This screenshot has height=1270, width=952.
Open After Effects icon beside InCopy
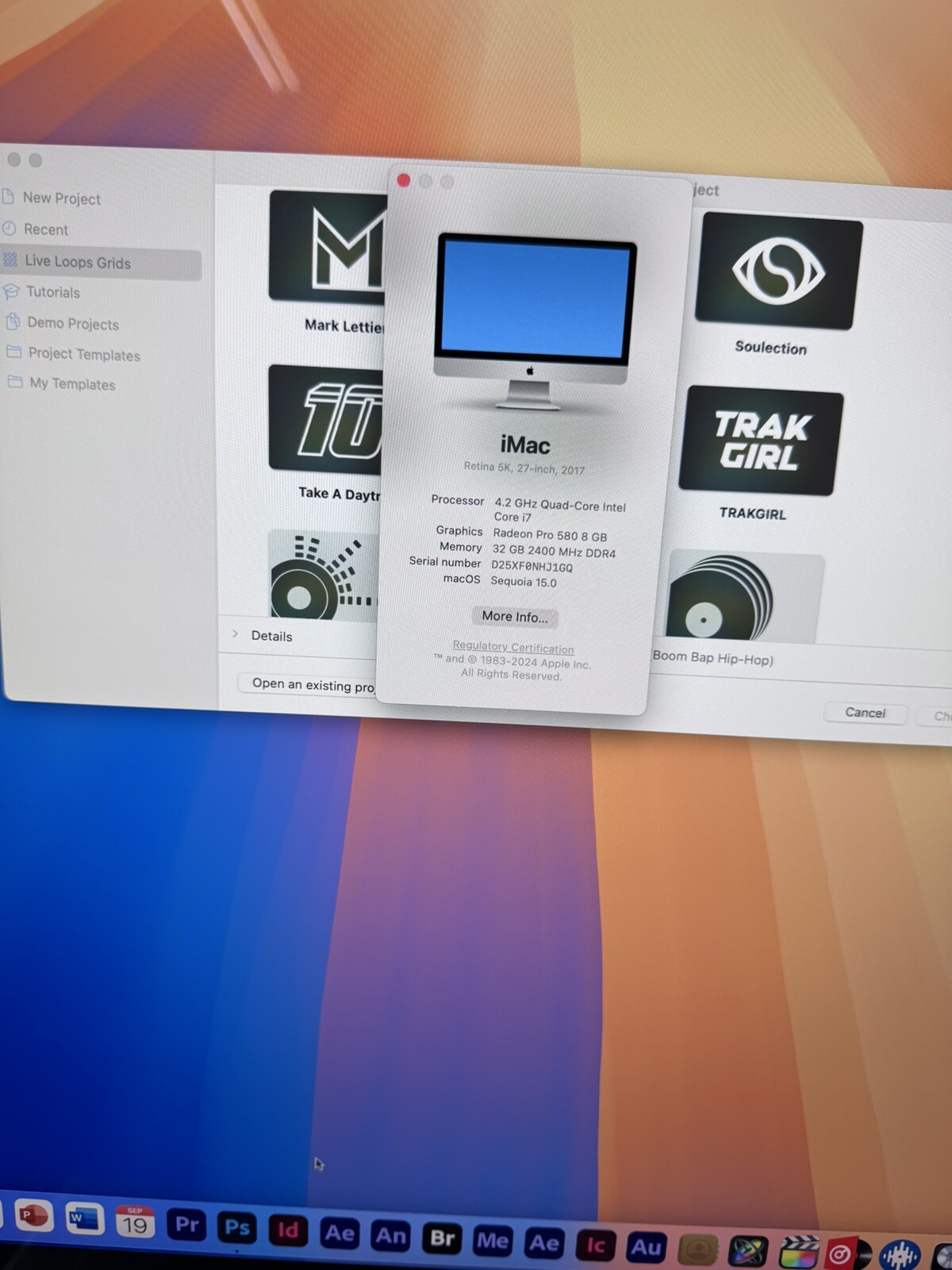pos(544,1243)
